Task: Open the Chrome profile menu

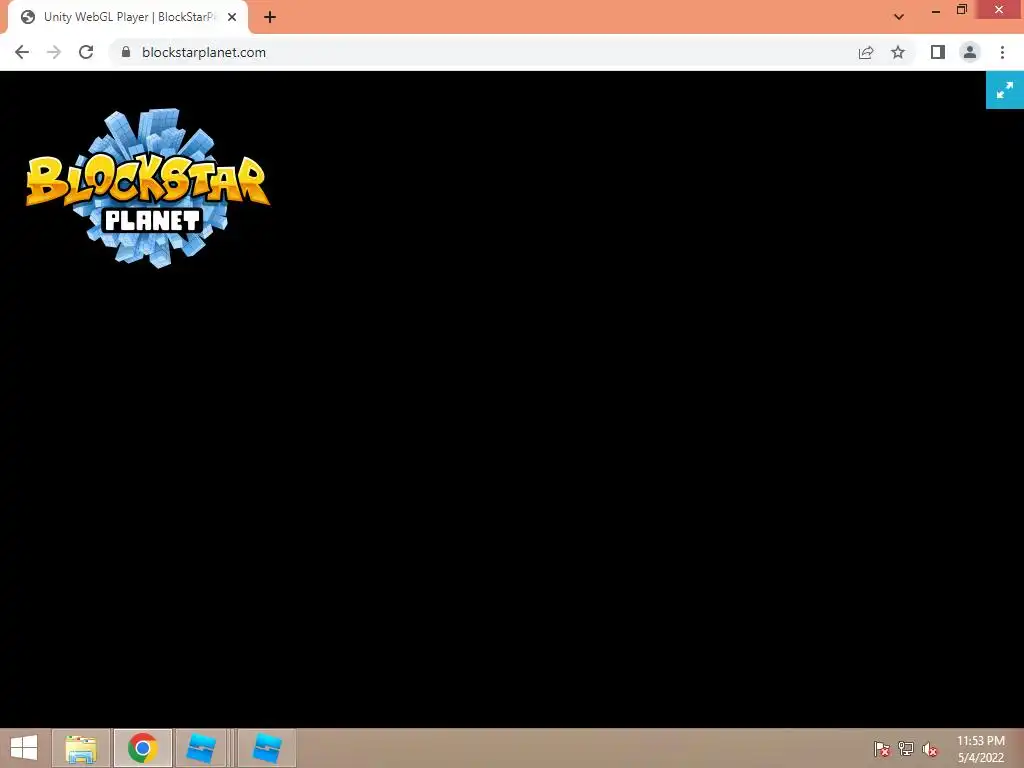Action: point(970,52)
